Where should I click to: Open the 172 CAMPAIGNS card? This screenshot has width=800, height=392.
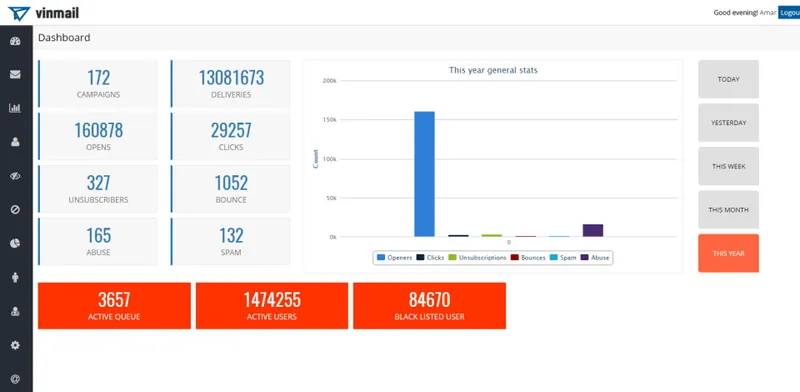click(x=98, y=84)
